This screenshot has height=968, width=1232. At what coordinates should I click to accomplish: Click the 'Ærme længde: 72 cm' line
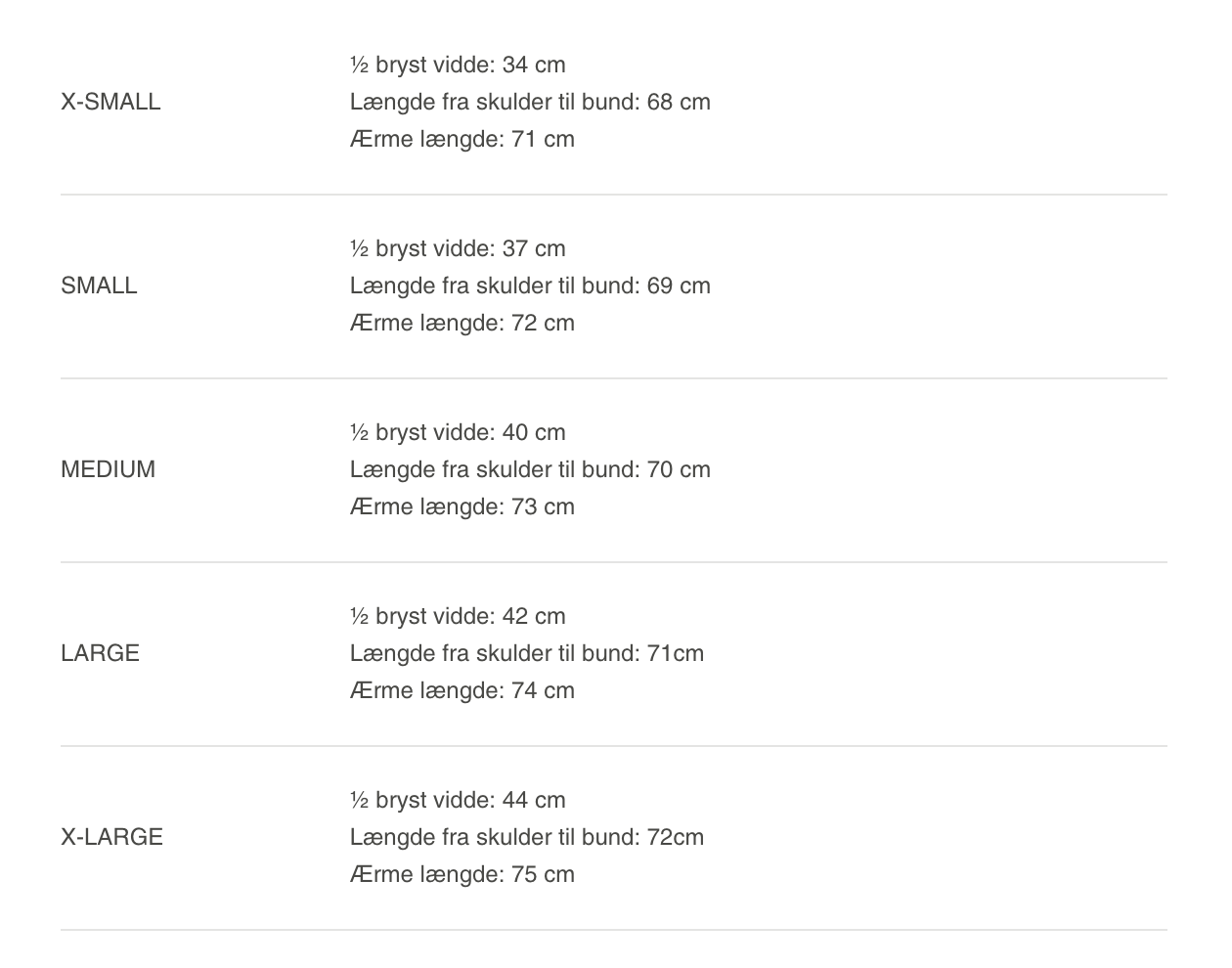pos(462,323)
